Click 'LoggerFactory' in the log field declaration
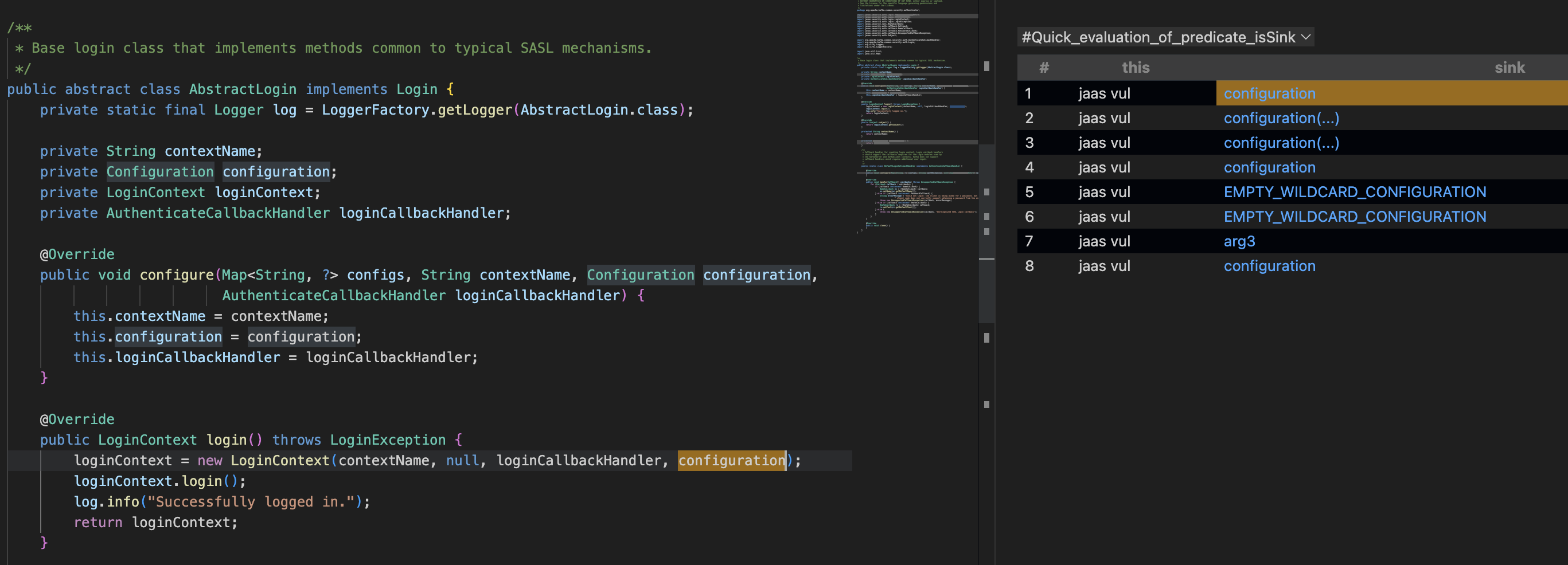 point(376,110)
